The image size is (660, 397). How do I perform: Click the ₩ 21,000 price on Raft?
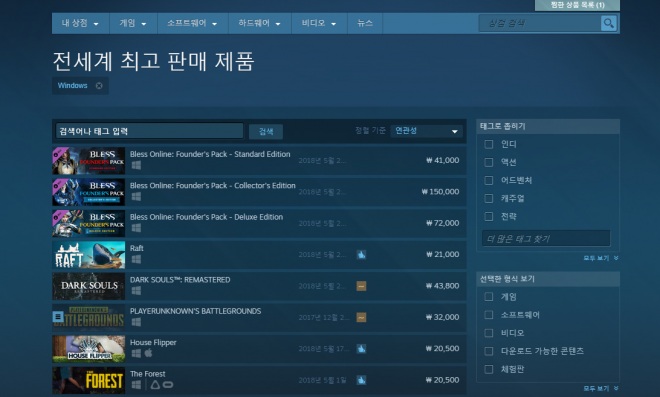pyautogui.click(x=442, y=254)
